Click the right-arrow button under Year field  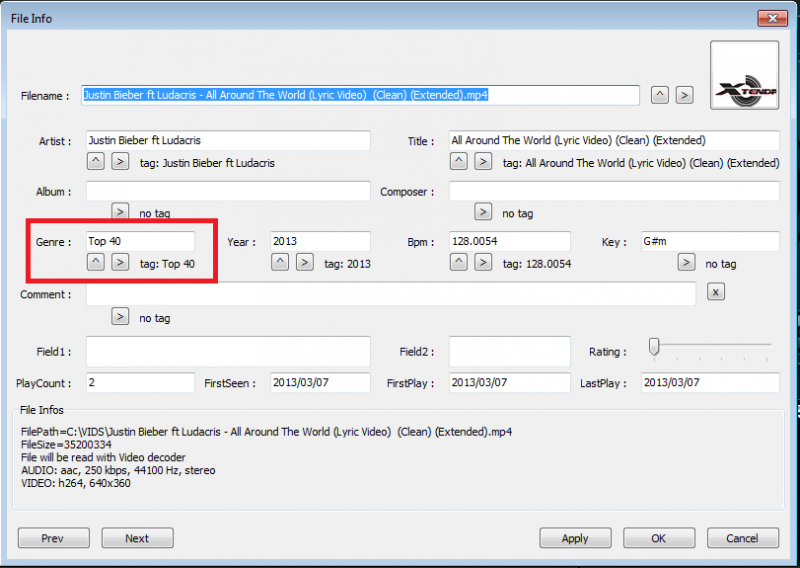305,262
